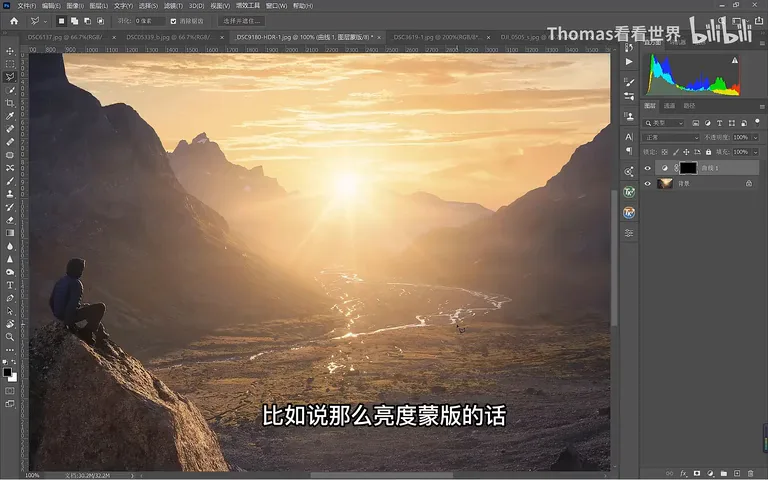Select the Type tool in toolbox

point(10,285)
